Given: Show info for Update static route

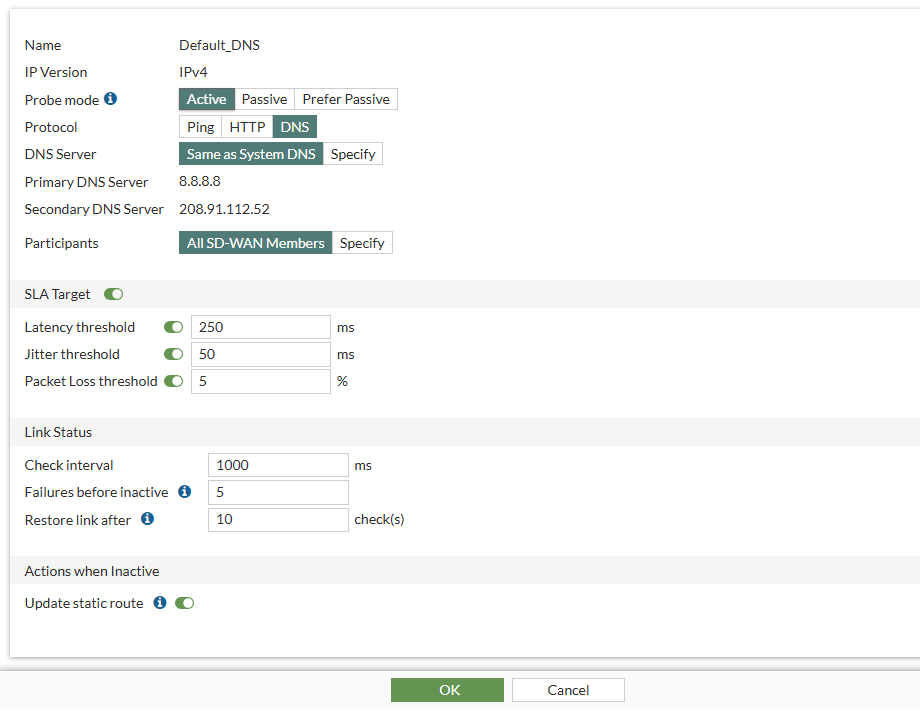Looking at the screenshot, I should (160, 603).
